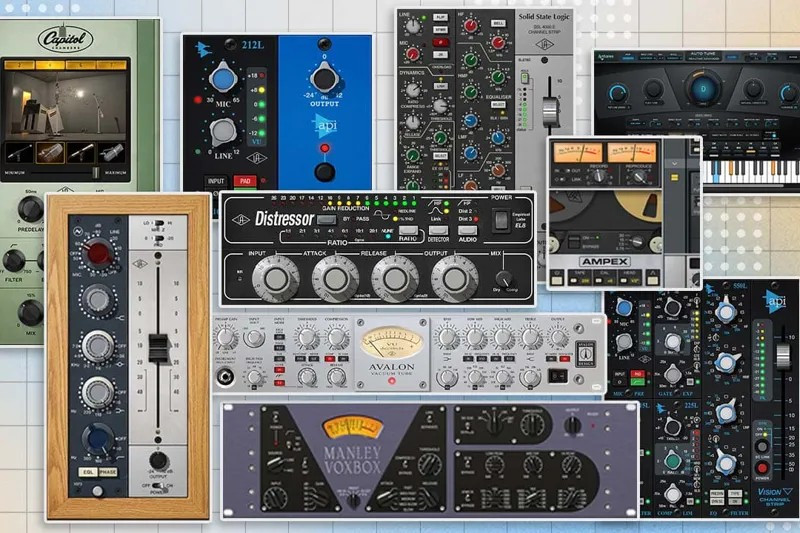The image size is (800, 533).
Task: Click the Manley Voxbox VU meter
Action: point(353,427)
